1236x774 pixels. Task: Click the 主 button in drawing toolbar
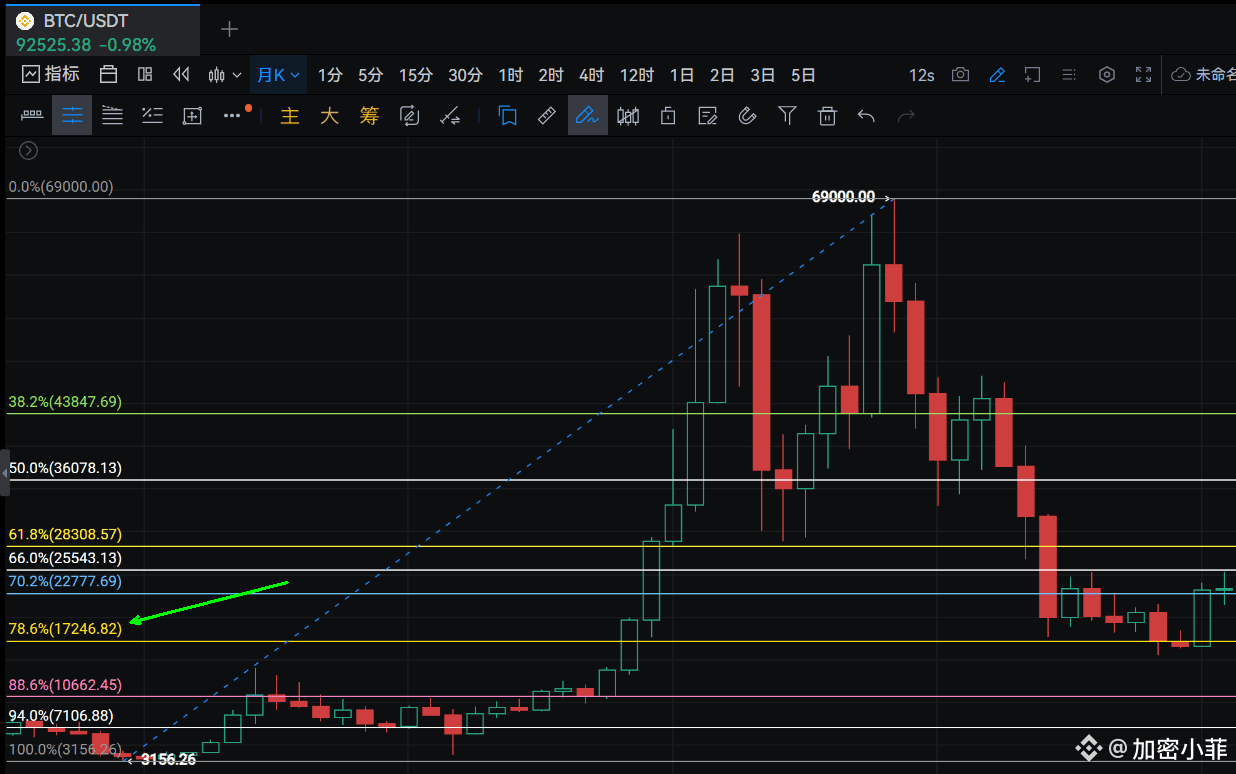[290, 116]
